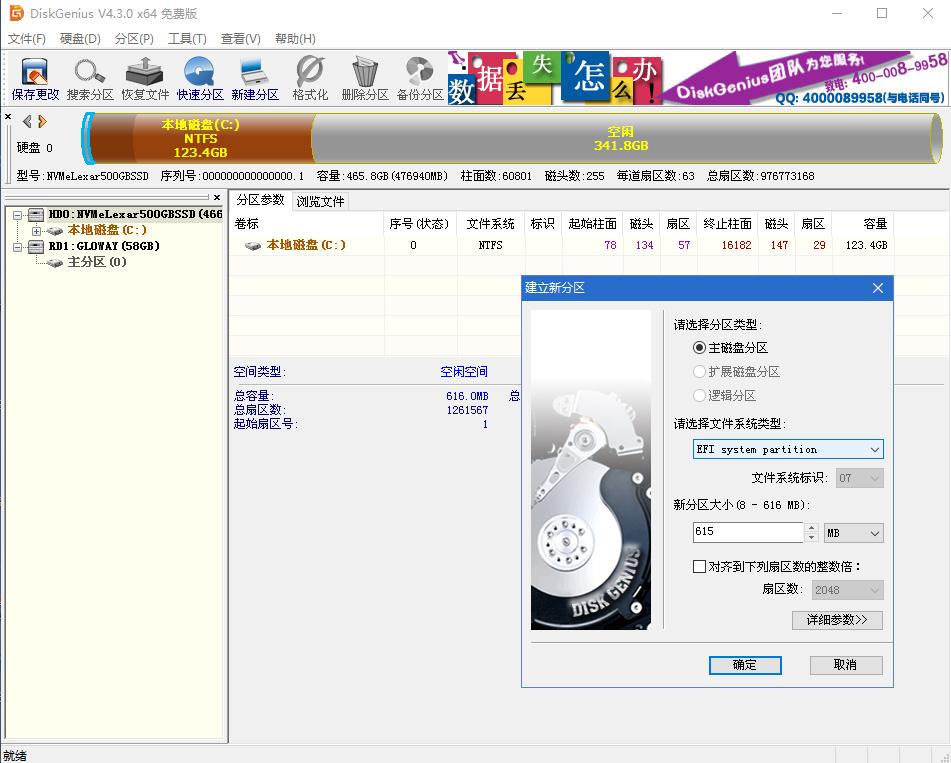Open the 恢复文件 (Recover Files) tool
This screenshot has width=951, height=763.
point(143,76)
